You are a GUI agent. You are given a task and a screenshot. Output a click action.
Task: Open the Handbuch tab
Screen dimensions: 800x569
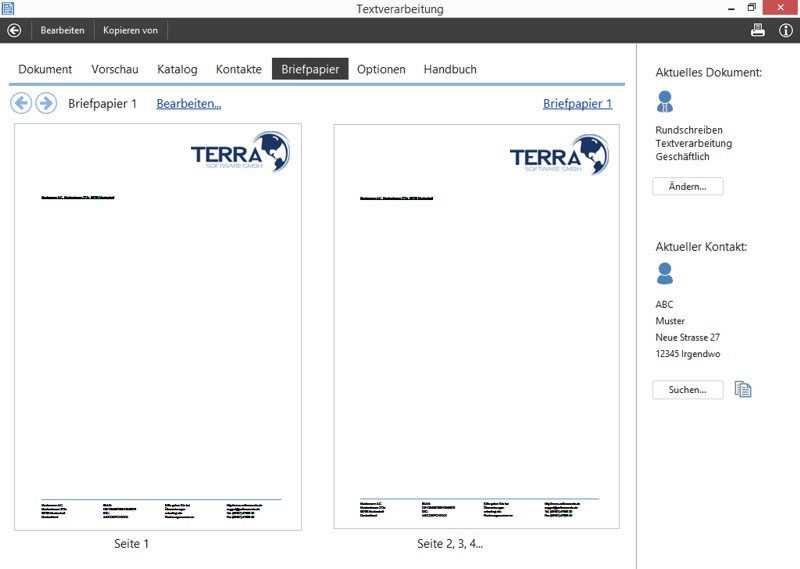(x=450, y=69)
